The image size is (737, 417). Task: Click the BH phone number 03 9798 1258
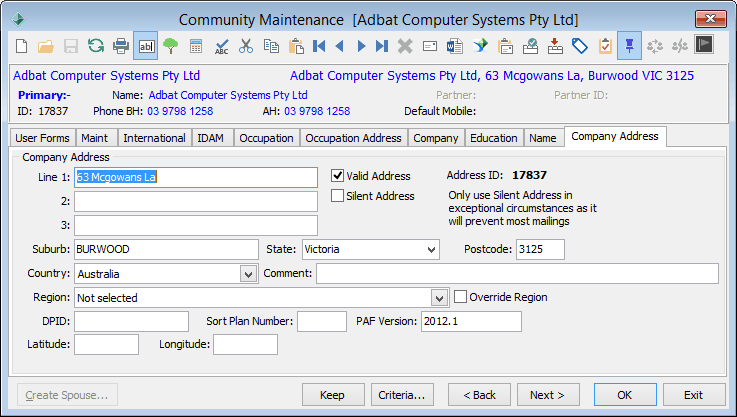coord(180,111)
